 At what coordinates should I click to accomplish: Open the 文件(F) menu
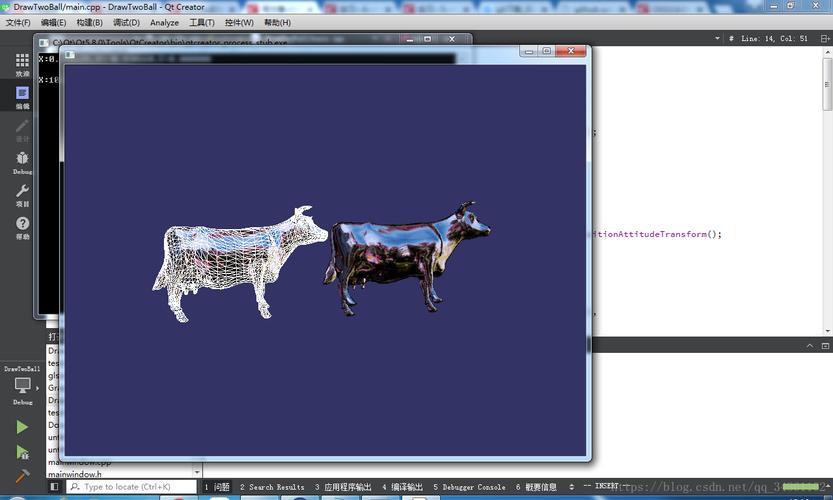18,22
